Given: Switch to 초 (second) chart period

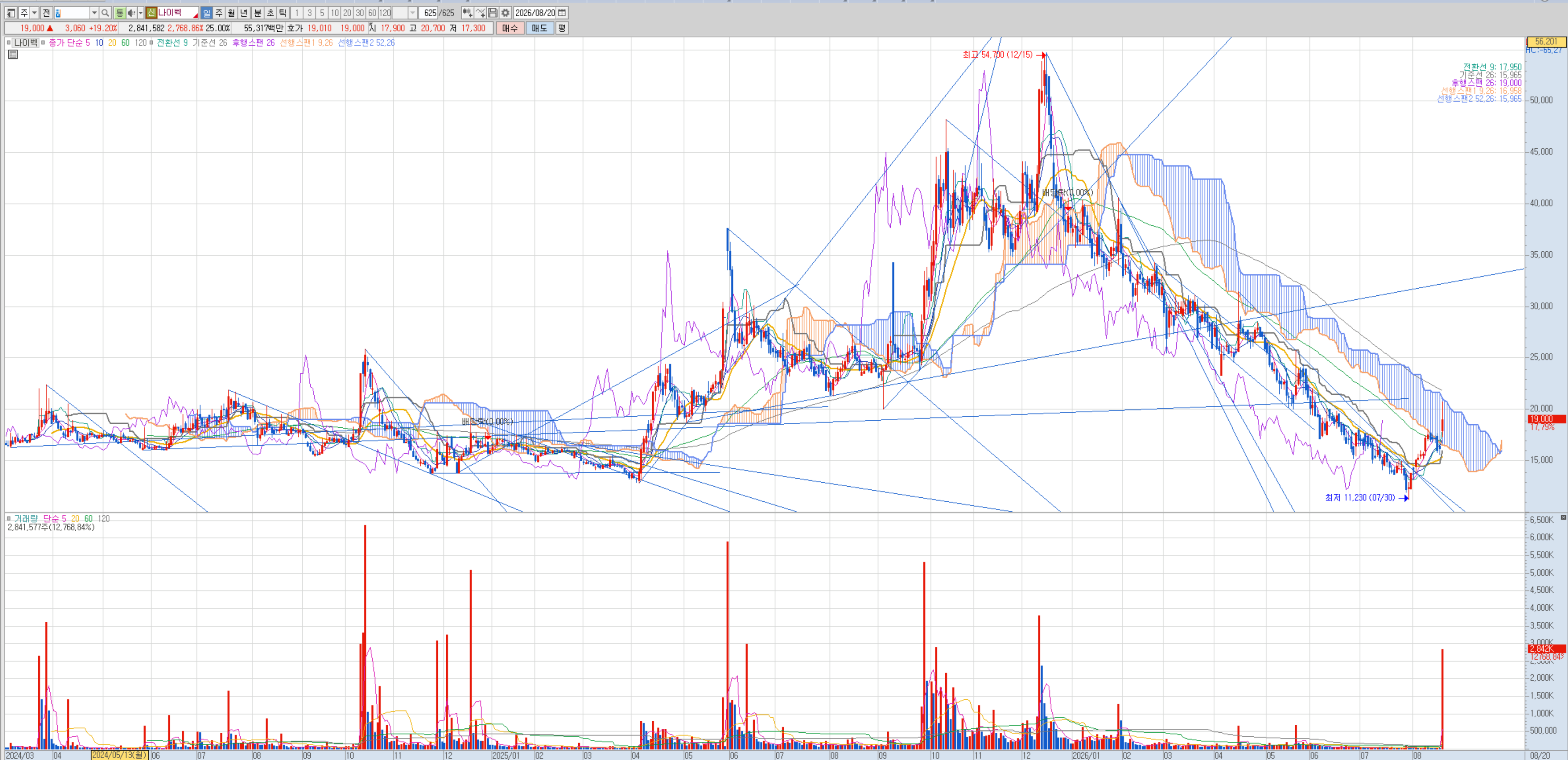Looking at the screenshot, I should pos(270,13).
